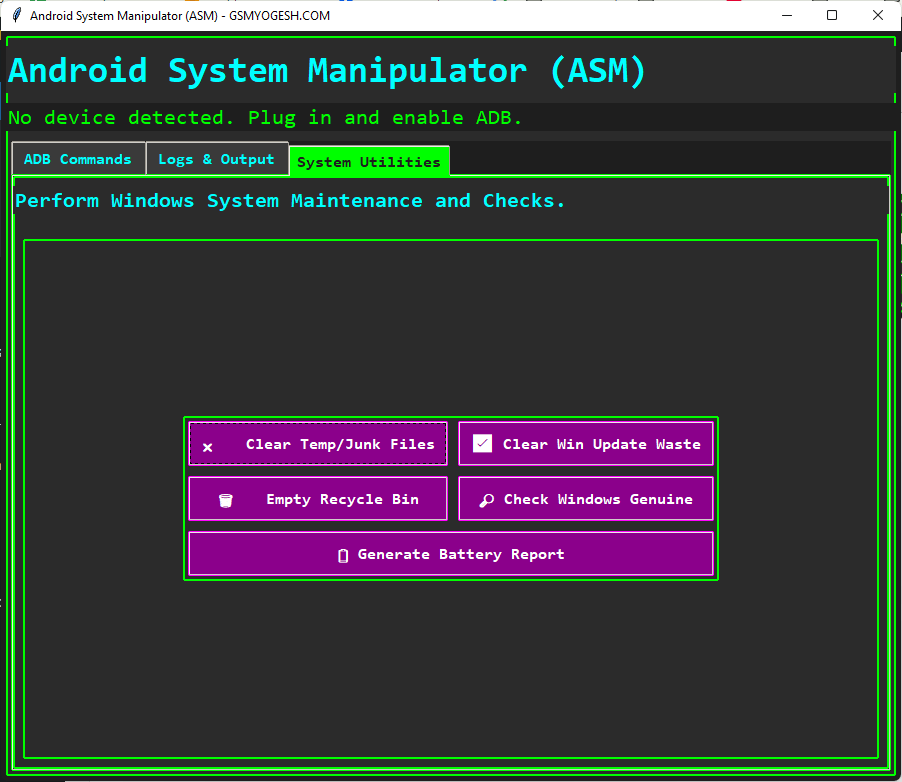
Task: Click the magnifier icon on Check Windows Genuine
Action: [487, 499]
